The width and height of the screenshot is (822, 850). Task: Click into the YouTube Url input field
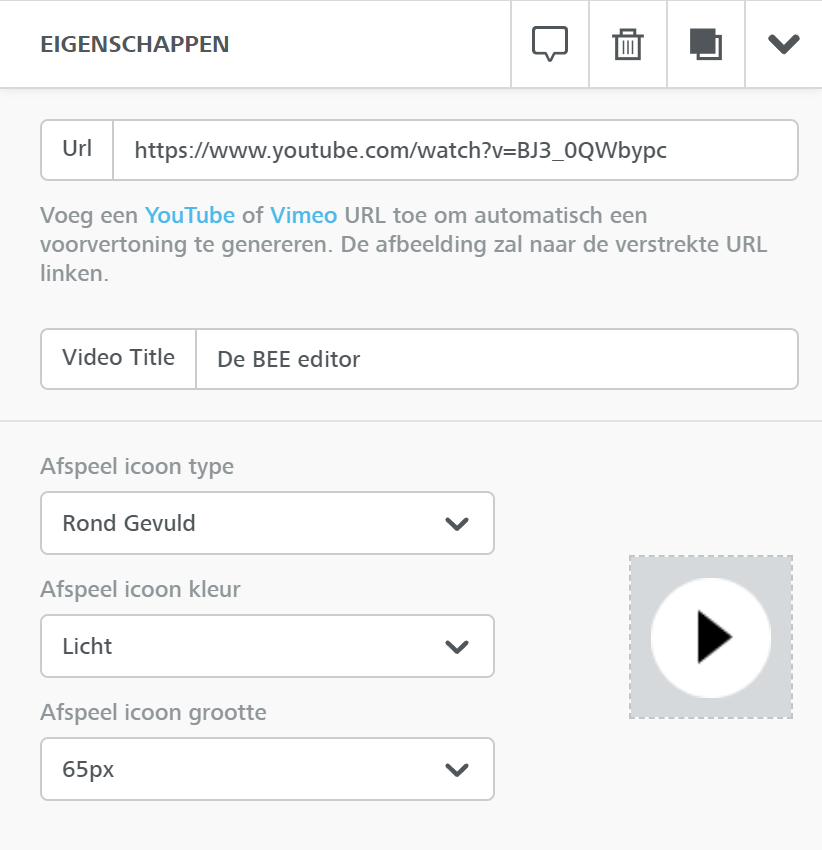click(455, 150)
